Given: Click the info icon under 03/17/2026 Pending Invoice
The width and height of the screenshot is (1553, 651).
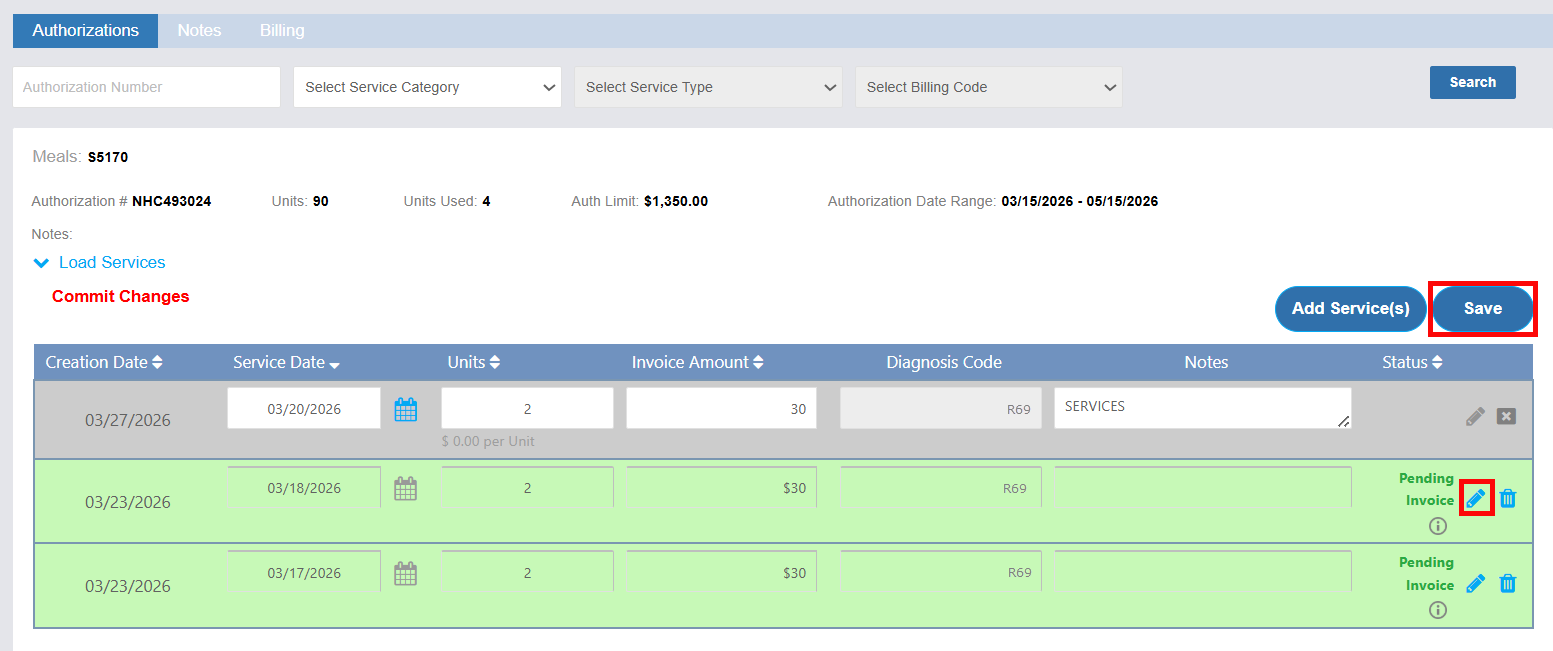Looking at the screenshot, I should tap(1438, 610).
